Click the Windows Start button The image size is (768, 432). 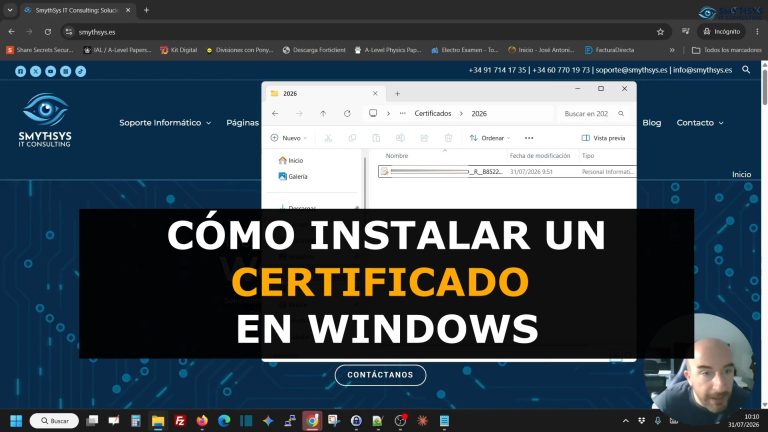click(16, 421)
